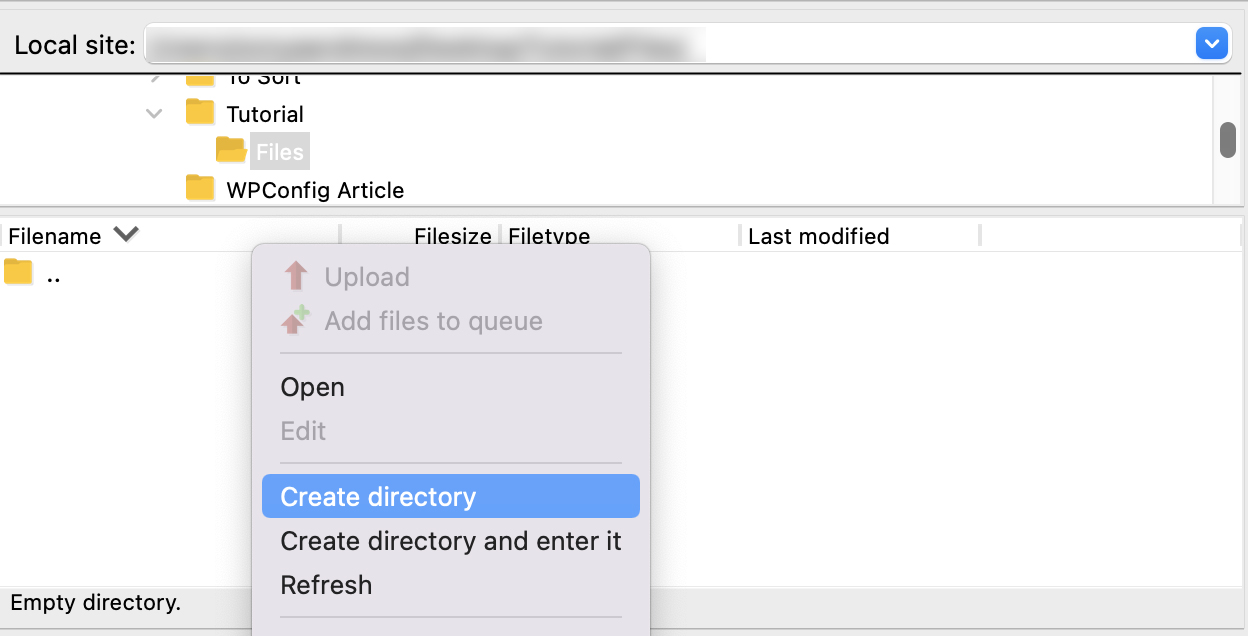The width and height of the screenshot is (1248, 636).
Task: Open the Local site dropdown
Action: (1211, 43)
